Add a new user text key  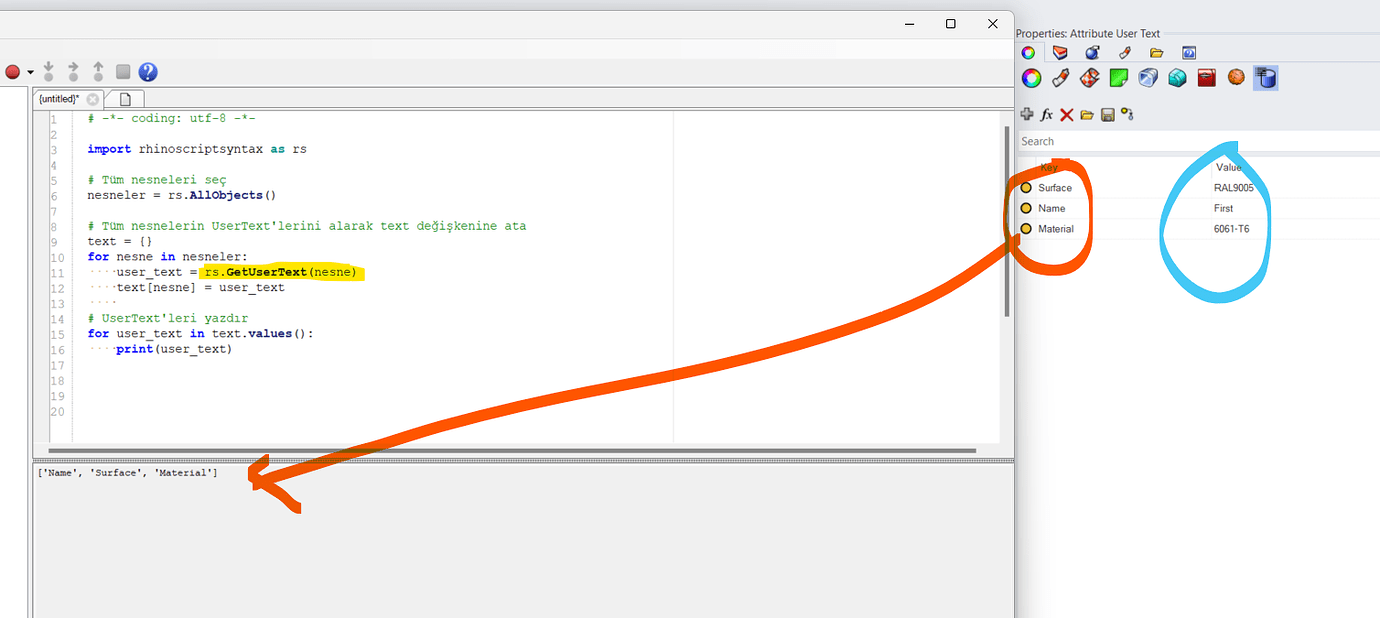click(x=1028, y=114)
